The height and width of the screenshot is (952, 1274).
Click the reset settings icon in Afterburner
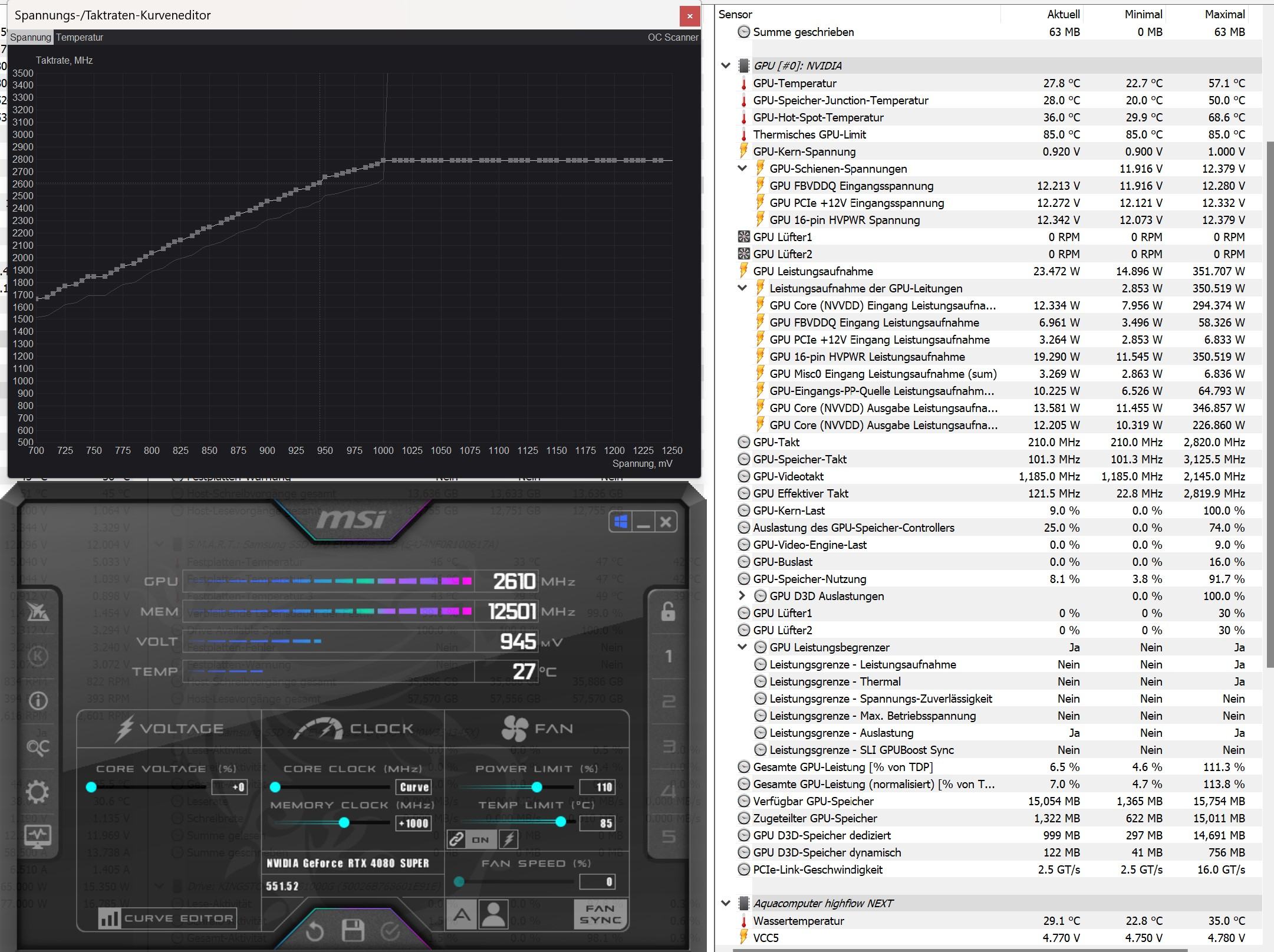coord(315,931)
